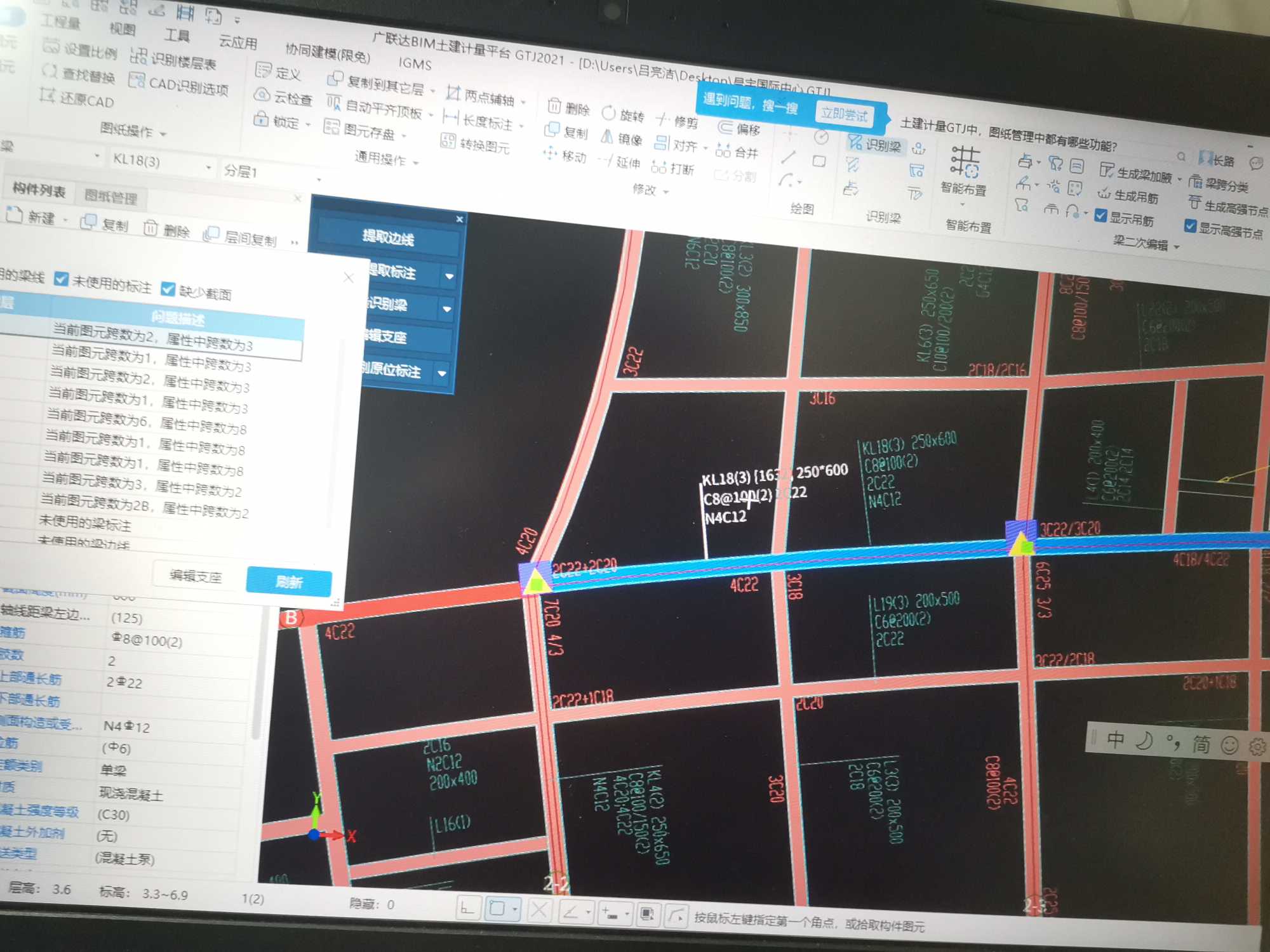The image size is (1270, 952).
Task: Select first issue row 跨数为2 属性中跨数为3
Action: coord(152,338)
